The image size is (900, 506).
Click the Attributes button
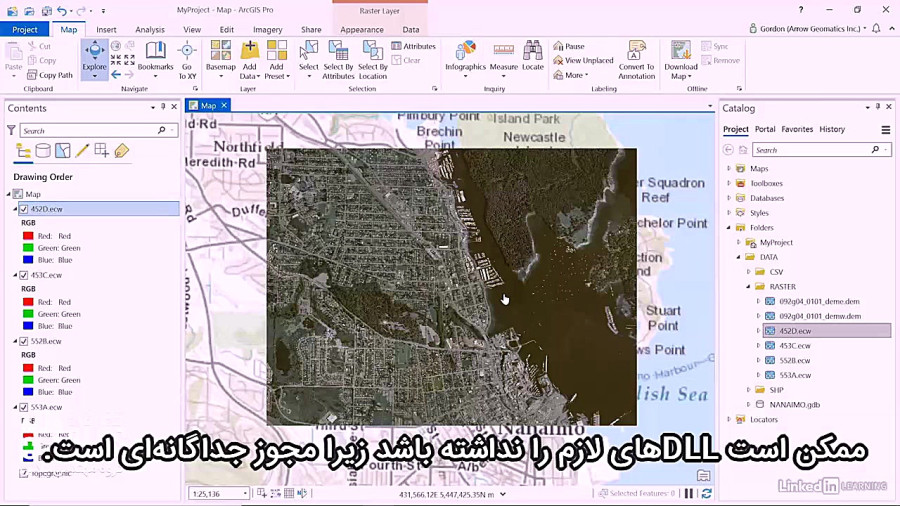(414, 46)
